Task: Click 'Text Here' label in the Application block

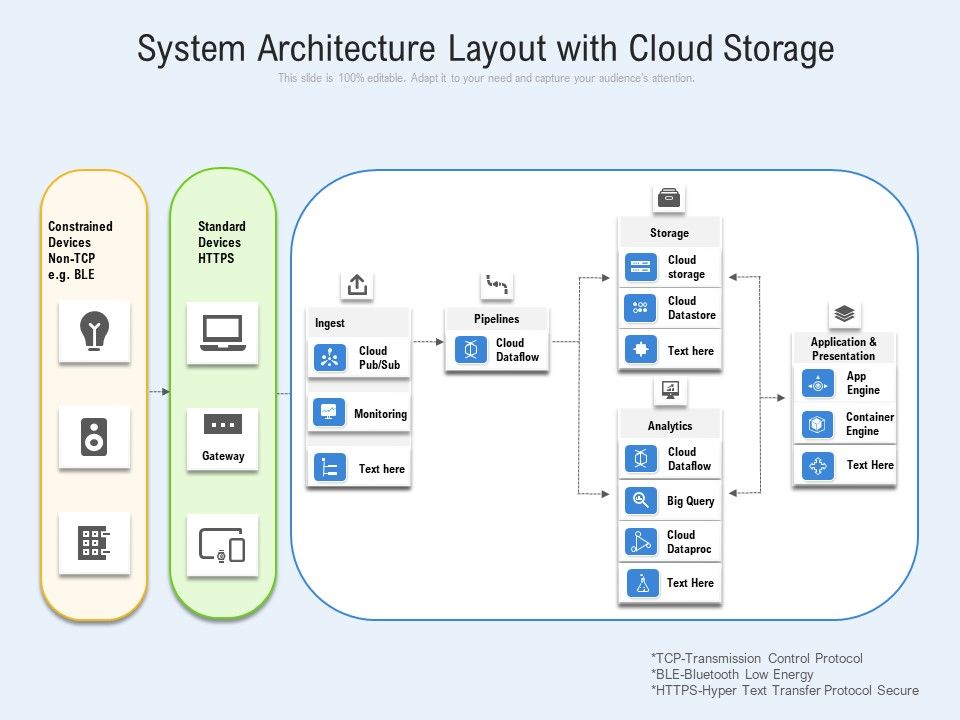Action: [x=870, y=465]
